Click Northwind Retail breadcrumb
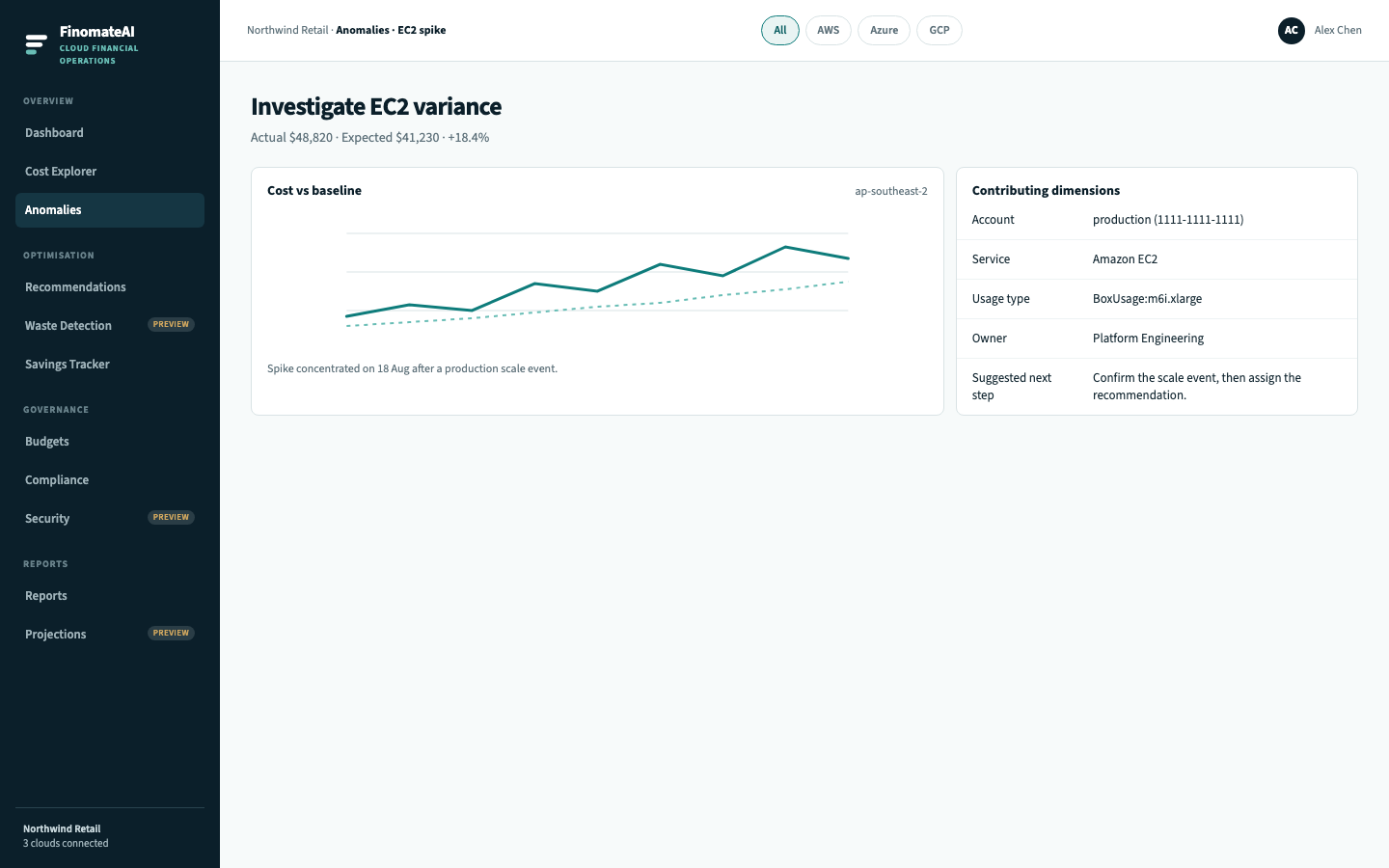 point(287,31)
